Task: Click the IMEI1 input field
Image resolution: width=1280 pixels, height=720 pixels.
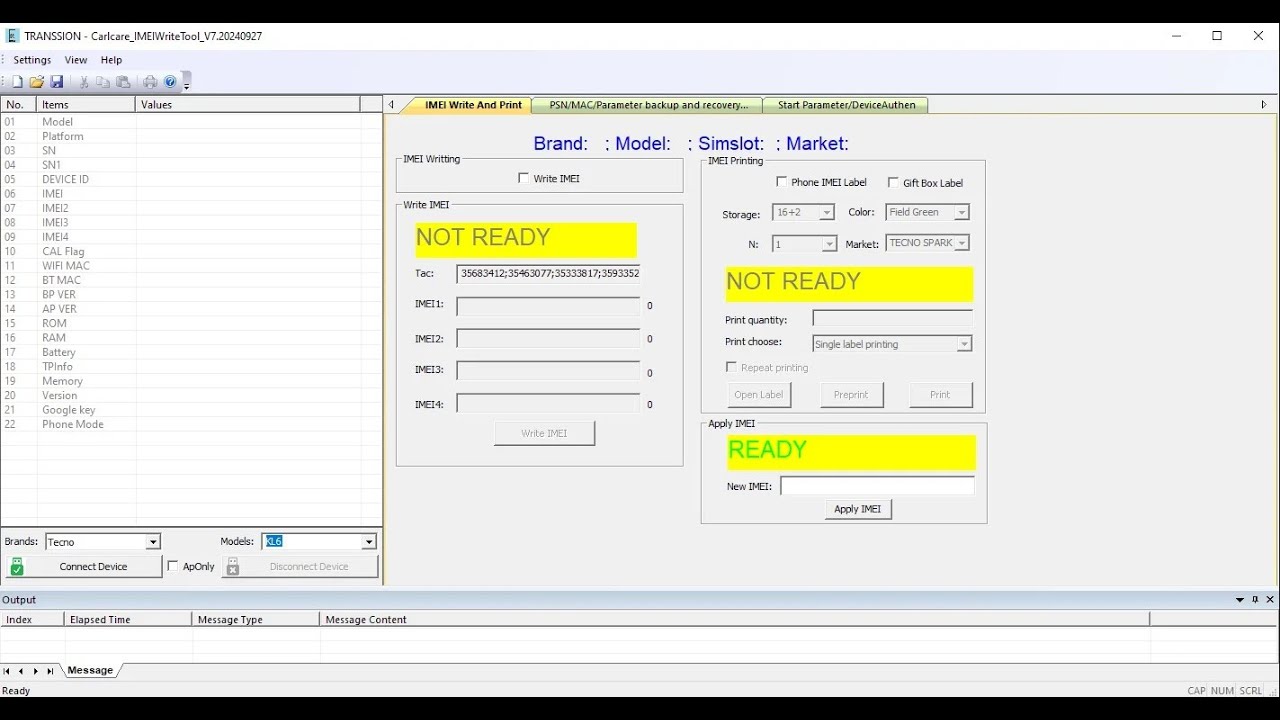Action: click(x=548, y=306)
